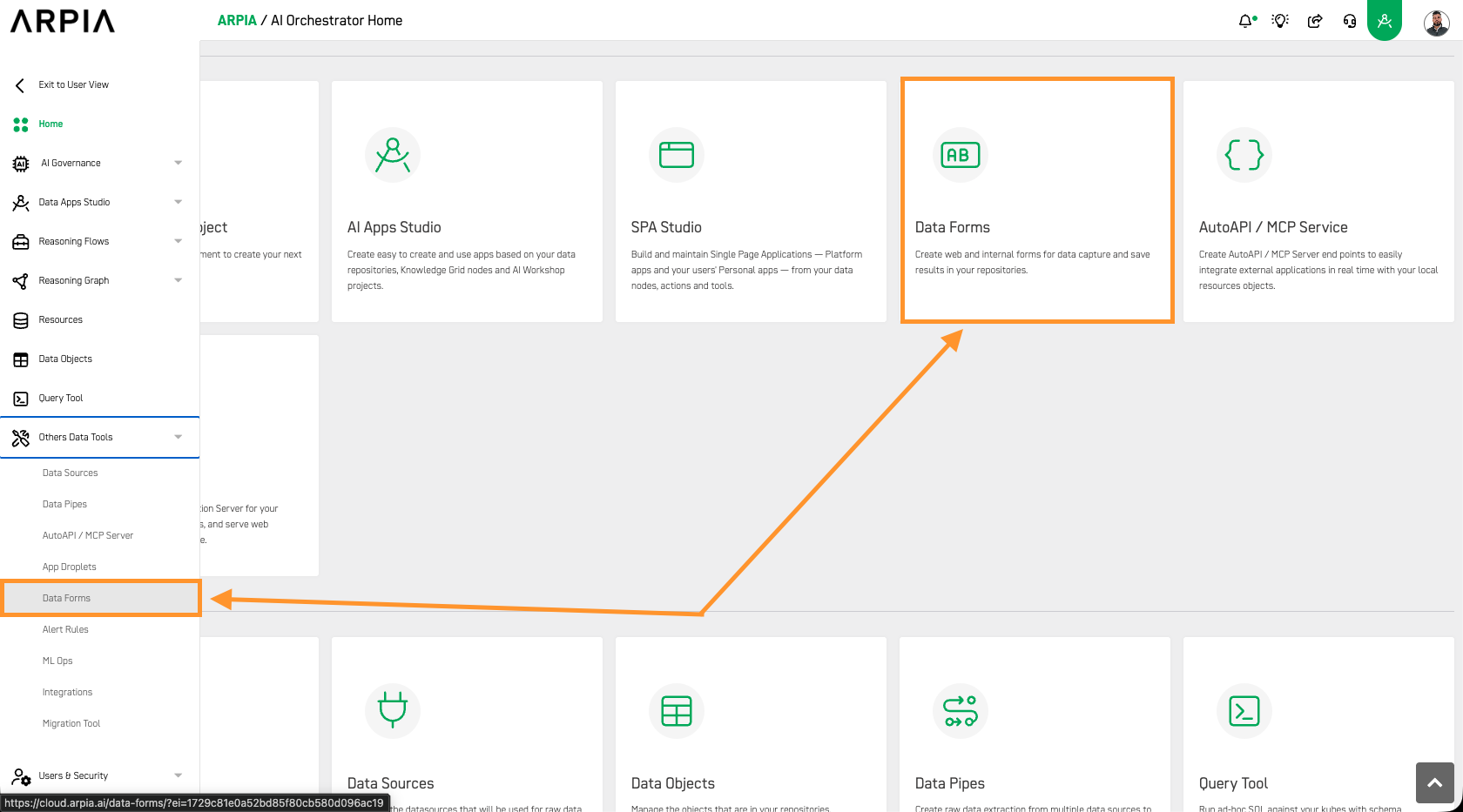Expand the Users & Security arrow
1463x812 pixels.
click(179, 775)
